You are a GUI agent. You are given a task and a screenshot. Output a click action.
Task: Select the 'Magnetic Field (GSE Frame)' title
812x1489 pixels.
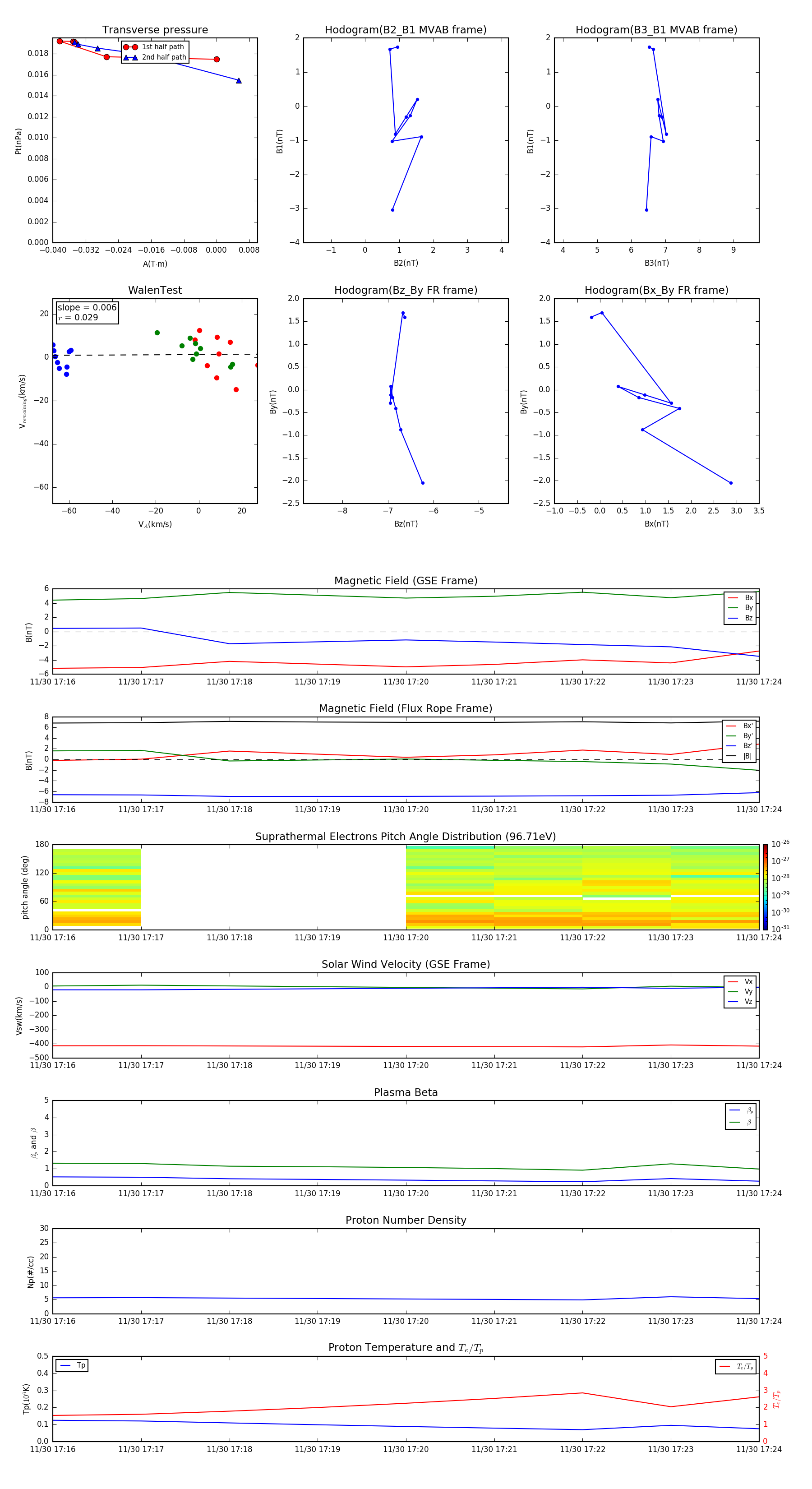tap(406, 581)
